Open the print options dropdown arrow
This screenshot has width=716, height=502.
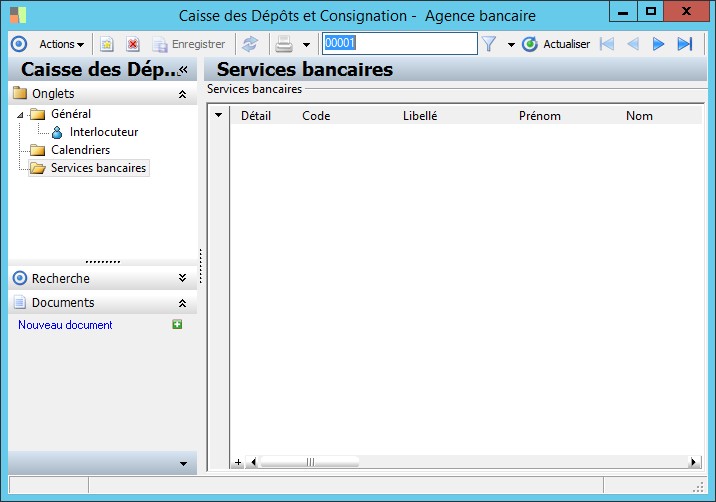[x=306, y=45]
